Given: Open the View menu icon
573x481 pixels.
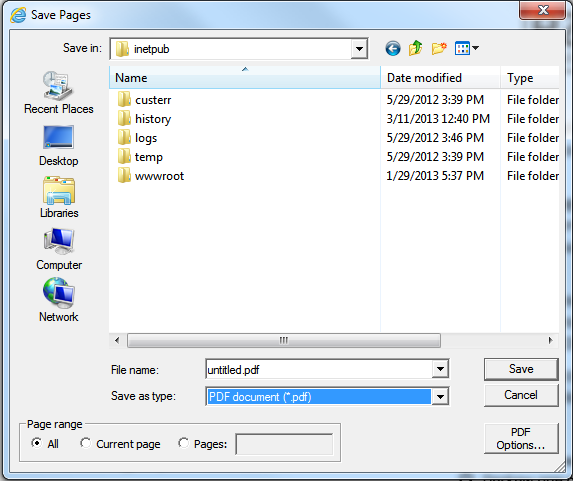Looking at the screenshot, I should [467, 48].
